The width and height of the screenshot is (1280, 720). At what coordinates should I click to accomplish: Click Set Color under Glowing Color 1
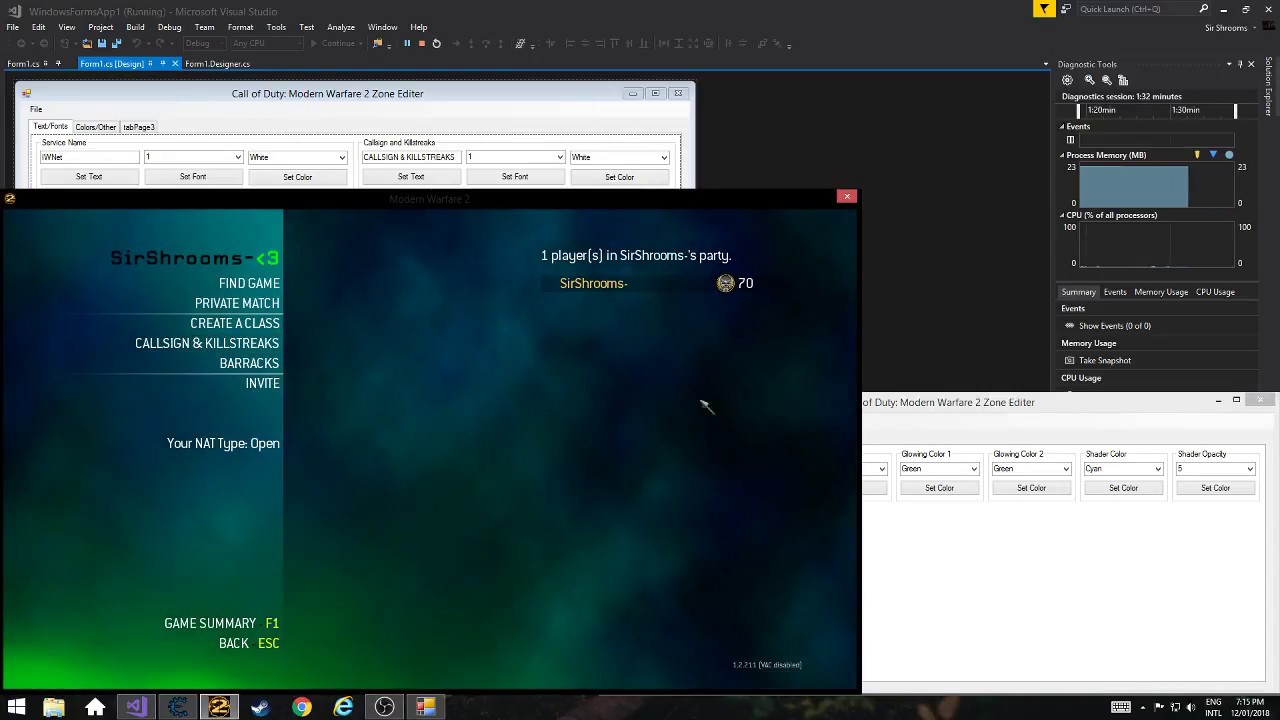(939, 488)
